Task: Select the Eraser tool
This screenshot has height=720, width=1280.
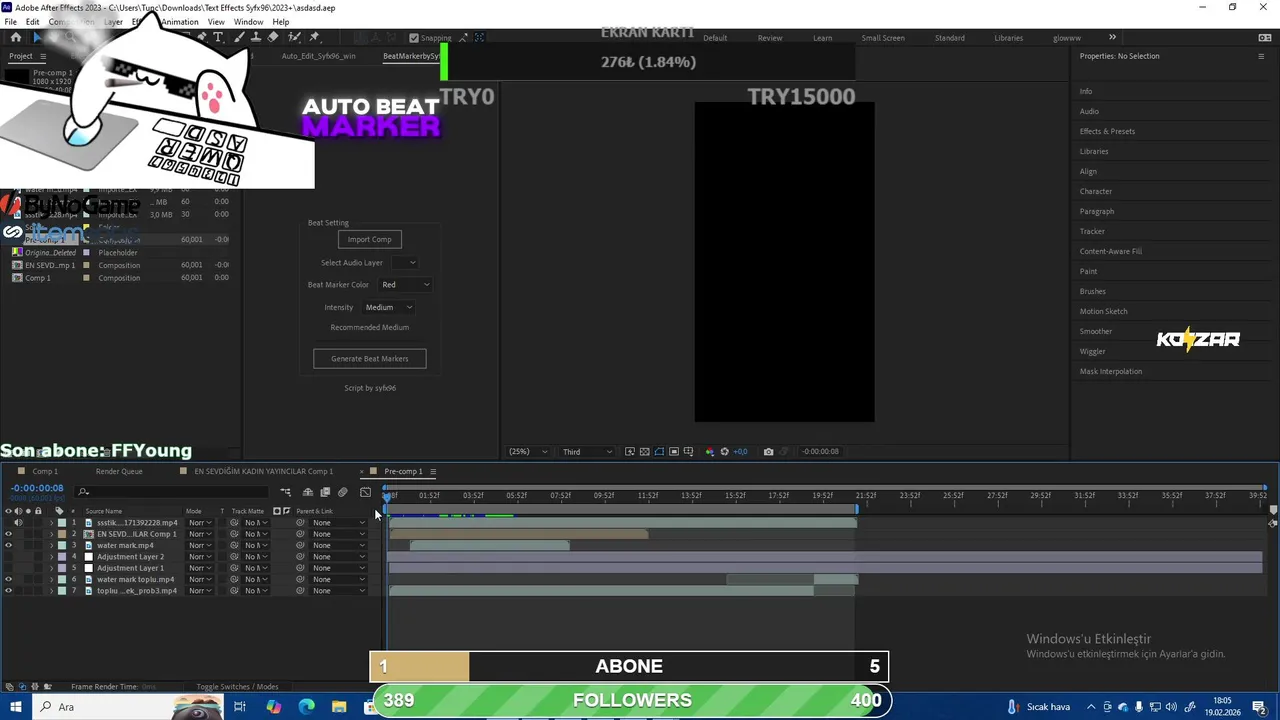Action: coord(273,37)
